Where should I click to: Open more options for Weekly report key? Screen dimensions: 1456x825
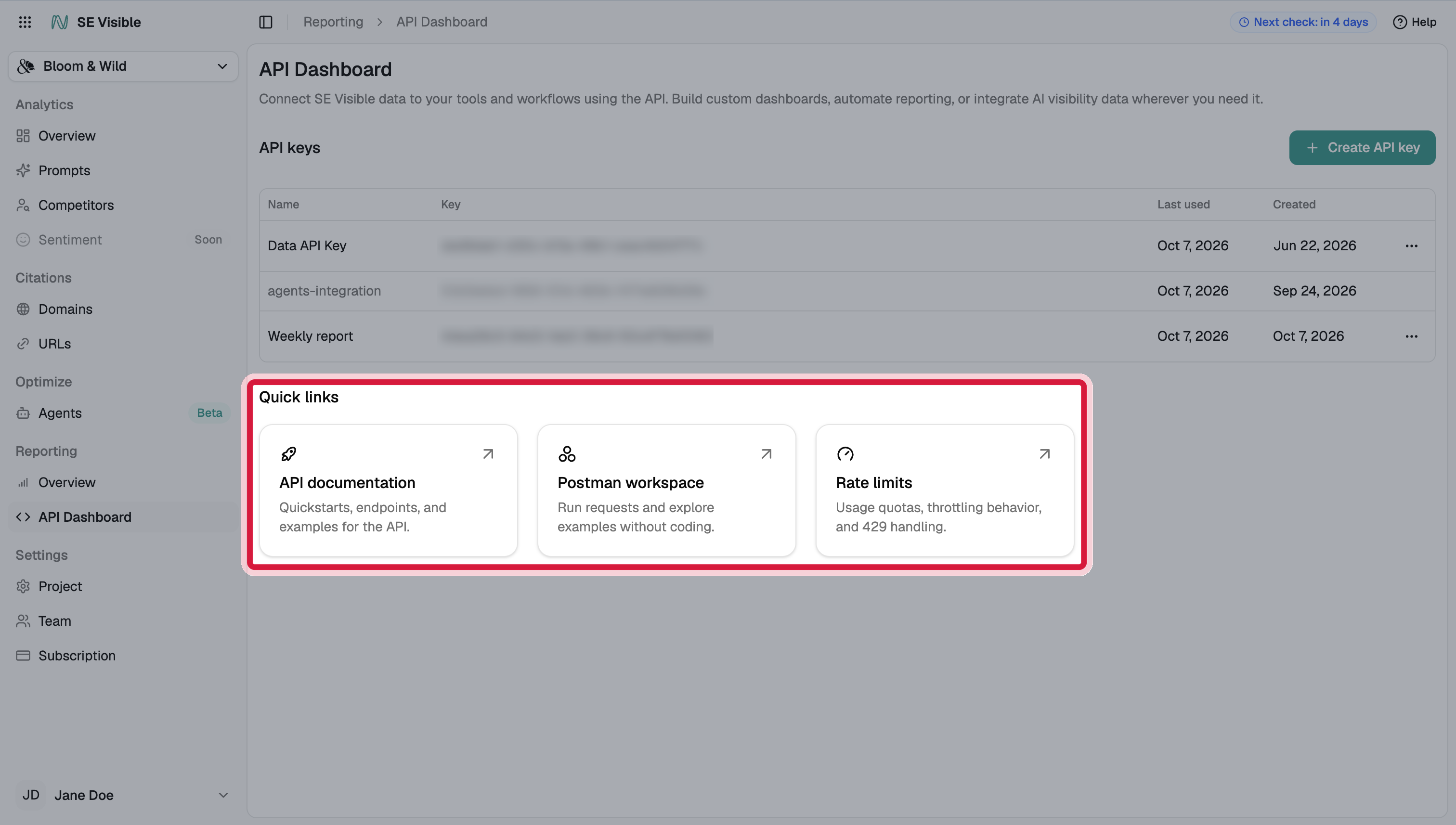point(1411,336)
